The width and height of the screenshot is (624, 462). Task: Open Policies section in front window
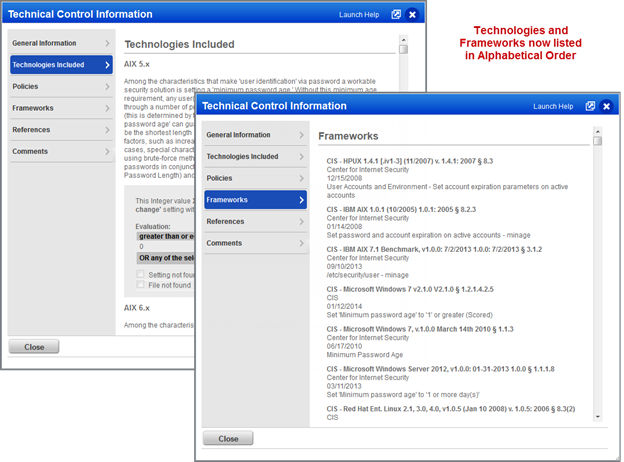tap(255, 178)
